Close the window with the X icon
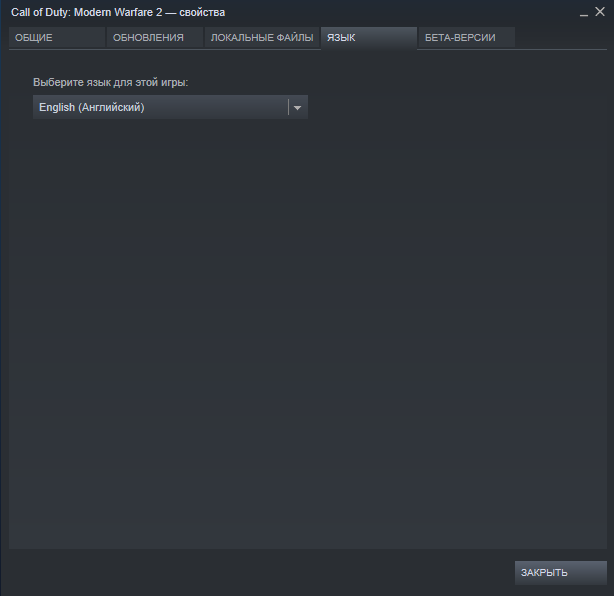The height and width of the screenshot is (596, 614). click(x=600, y=12)
